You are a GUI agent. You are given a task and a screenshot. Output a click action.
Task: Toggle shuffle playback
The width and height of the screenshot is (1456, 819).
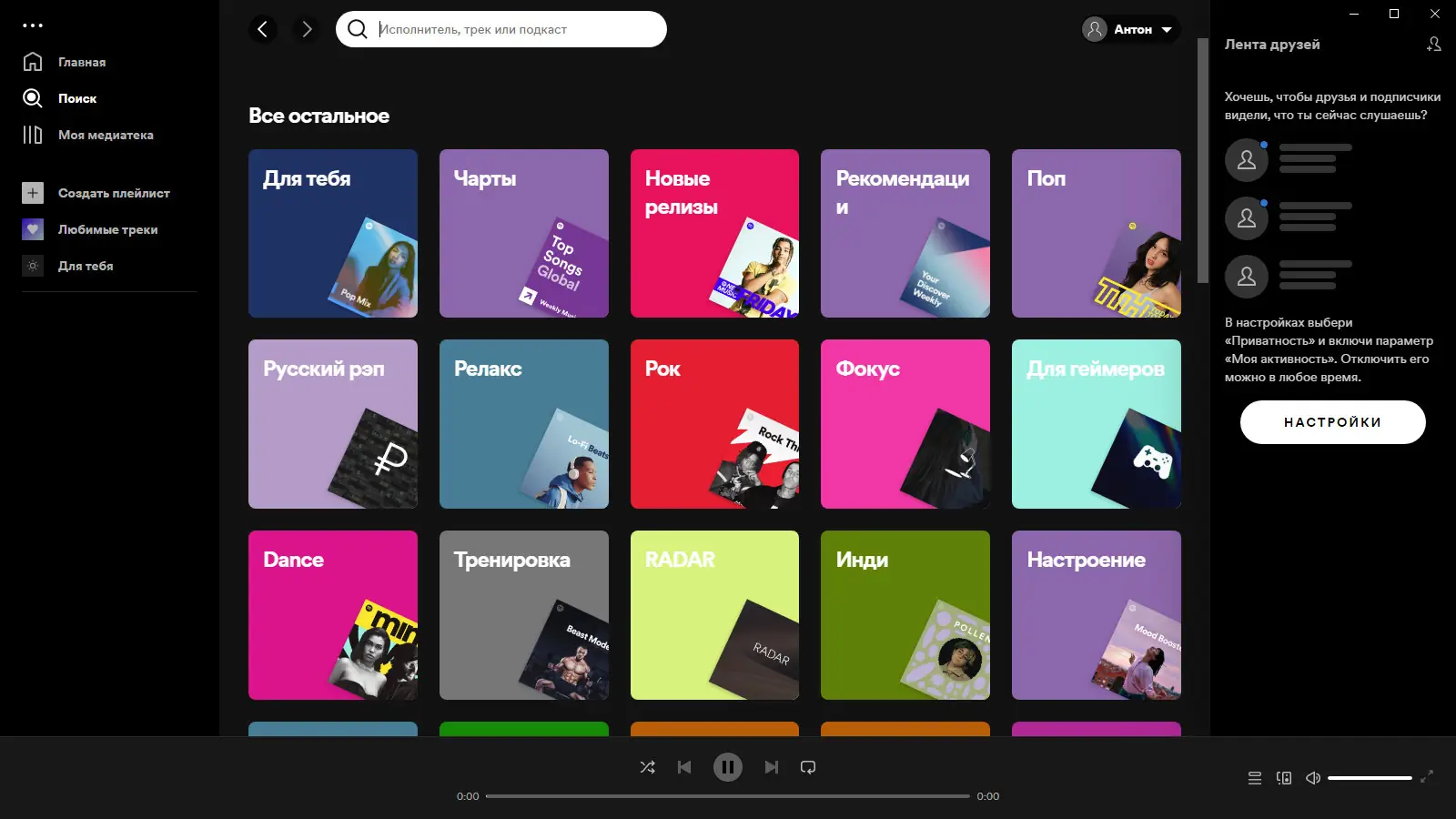pos(648,767)
